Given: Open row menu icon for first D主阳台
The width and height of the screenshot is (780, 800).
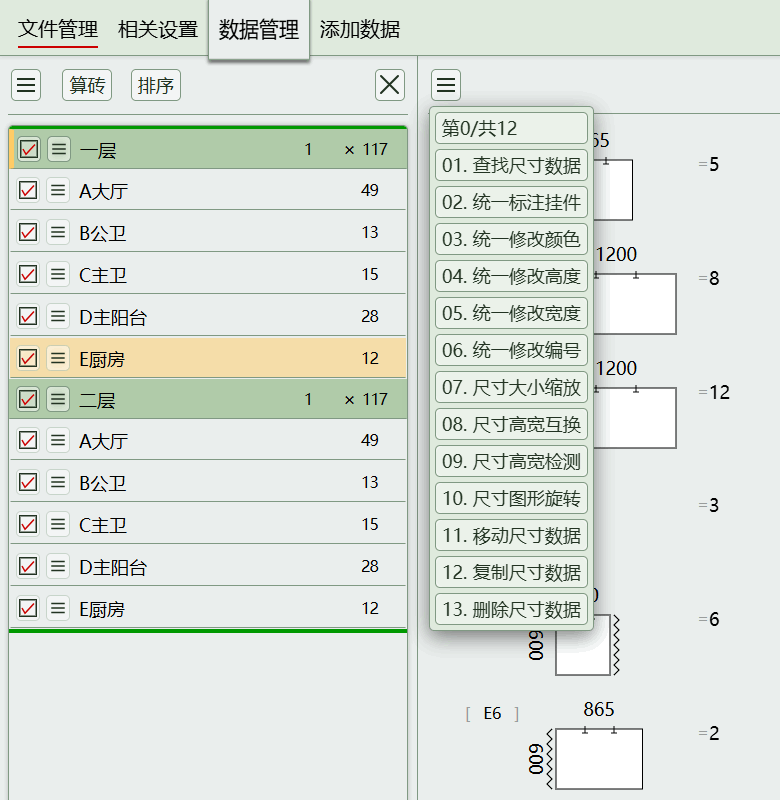Looking at the screenshot, I should pyautogui.click(x=58, y=316).
